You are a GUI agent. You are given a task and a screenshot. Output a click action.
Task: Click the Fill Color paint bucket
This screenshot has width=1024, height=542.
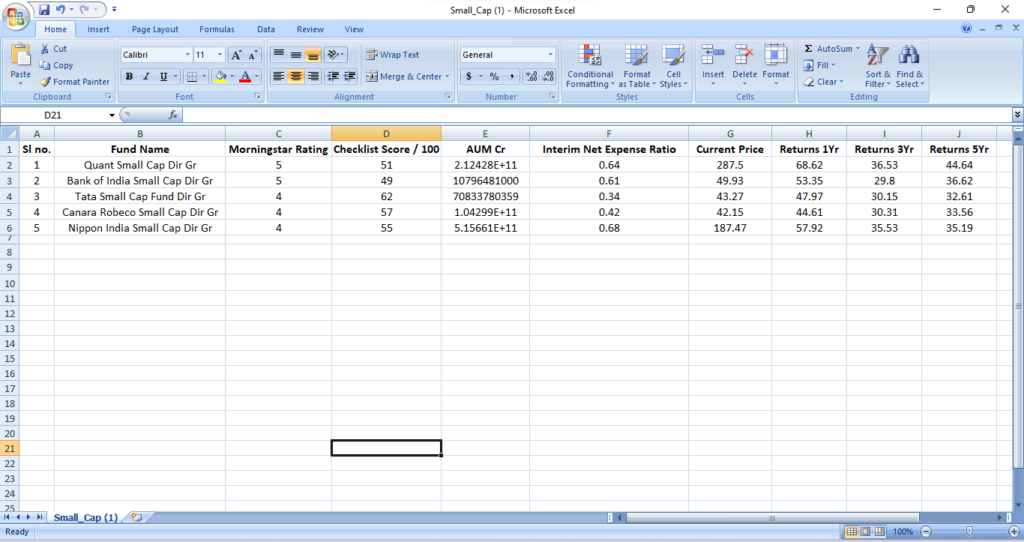pos(221,76)
